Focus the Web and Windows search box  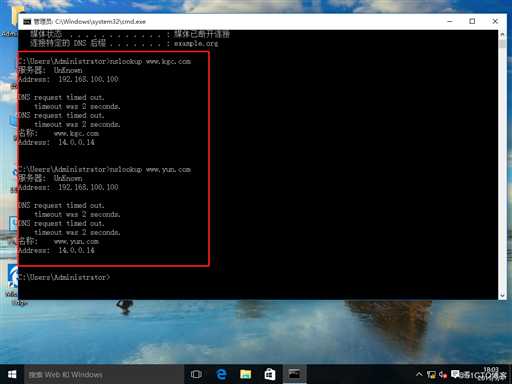point(104,375)
